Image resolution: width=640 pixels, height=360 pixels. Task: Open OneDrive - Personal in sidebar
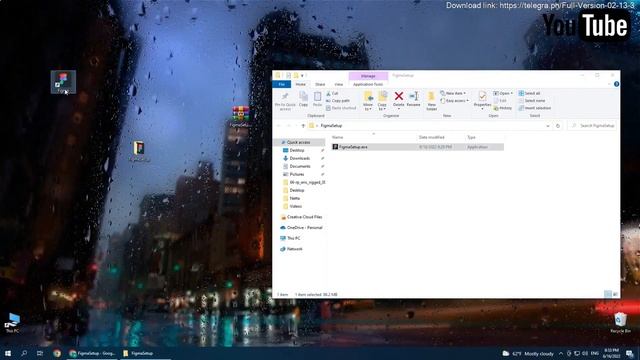coord(304,228)
